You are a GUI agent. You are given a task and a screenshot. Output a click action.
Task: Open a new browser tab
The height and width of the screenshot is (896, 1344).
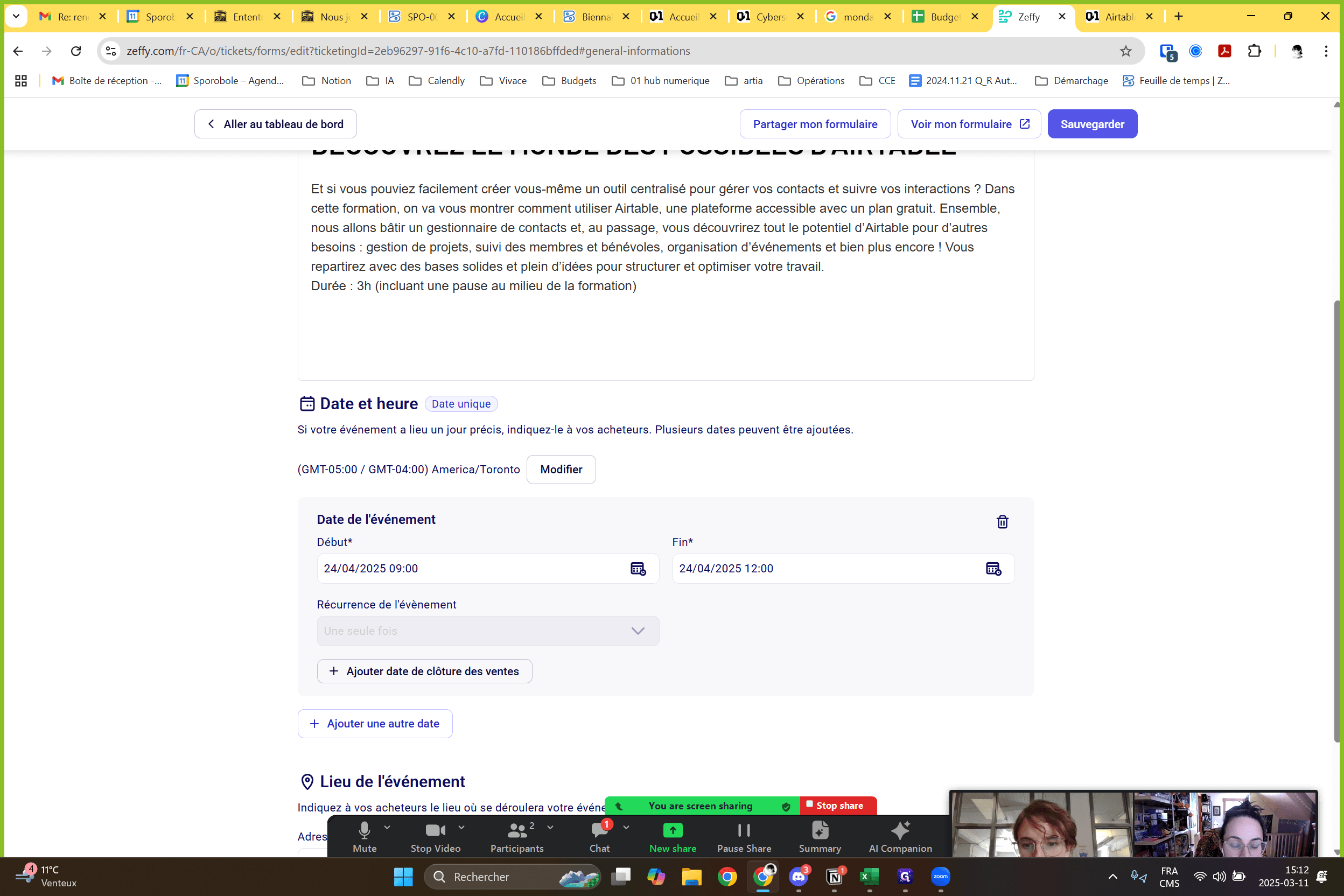pos(1179,17)
